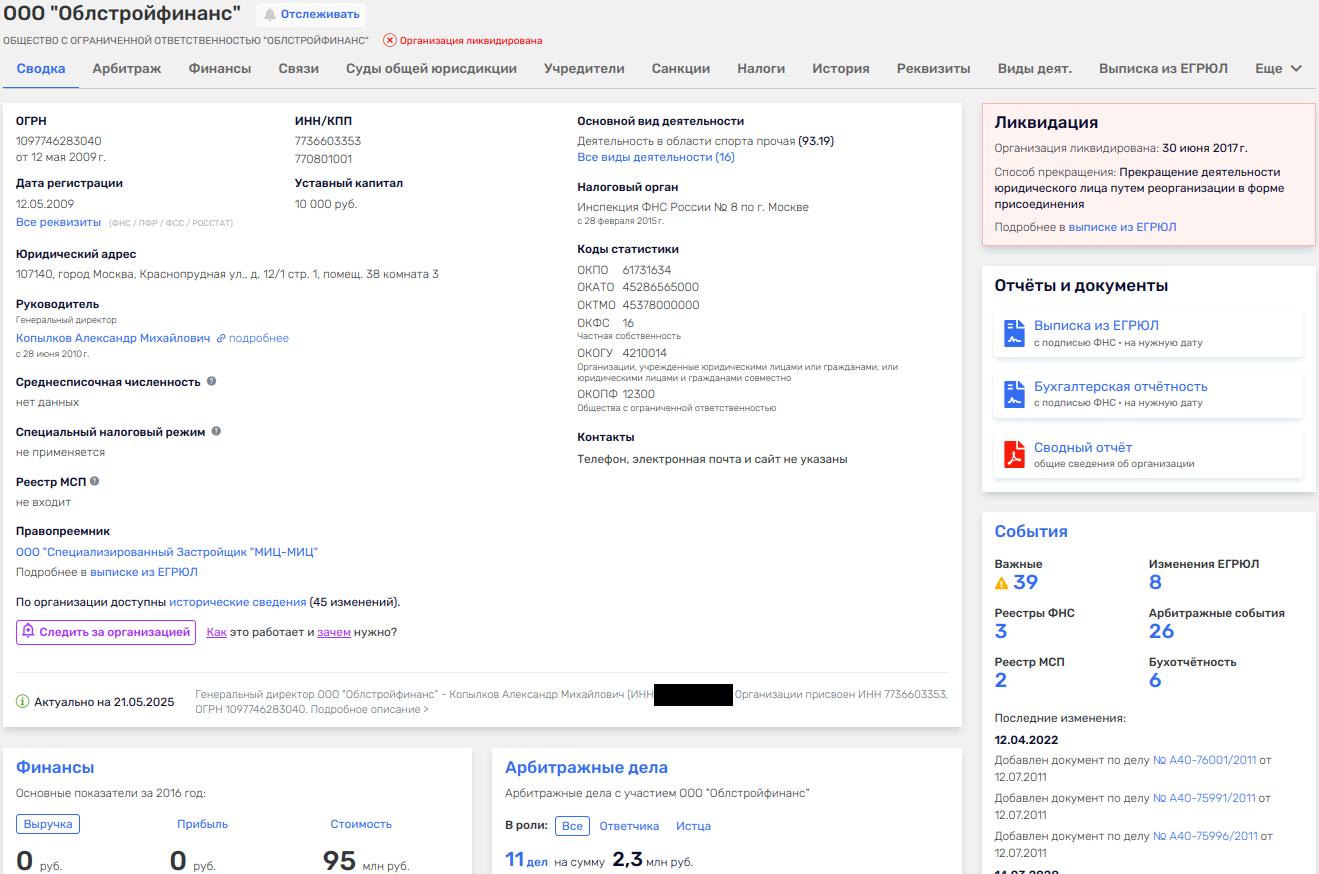Click the 11 дел cases link
The width and height of the screenshot is (1319, 874).
(526, 859)
